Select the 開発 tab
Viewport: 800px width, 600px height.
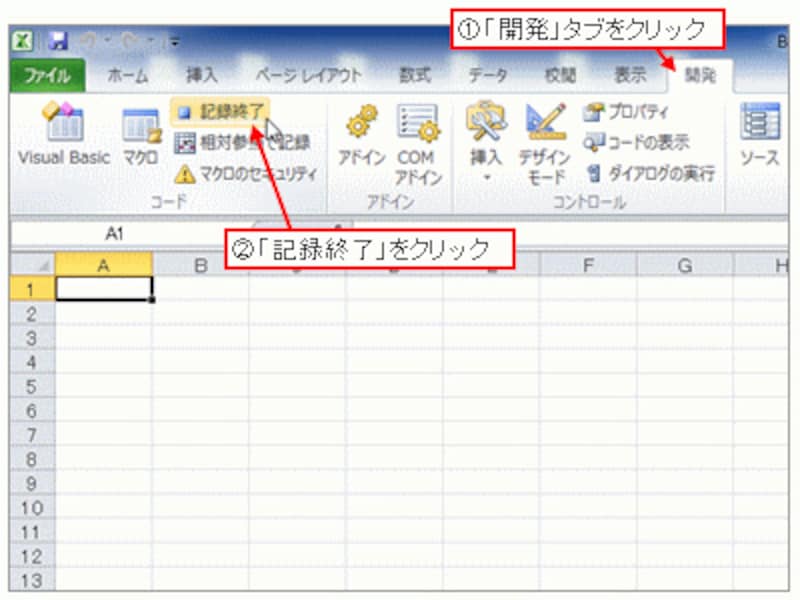tap(700, 76)
